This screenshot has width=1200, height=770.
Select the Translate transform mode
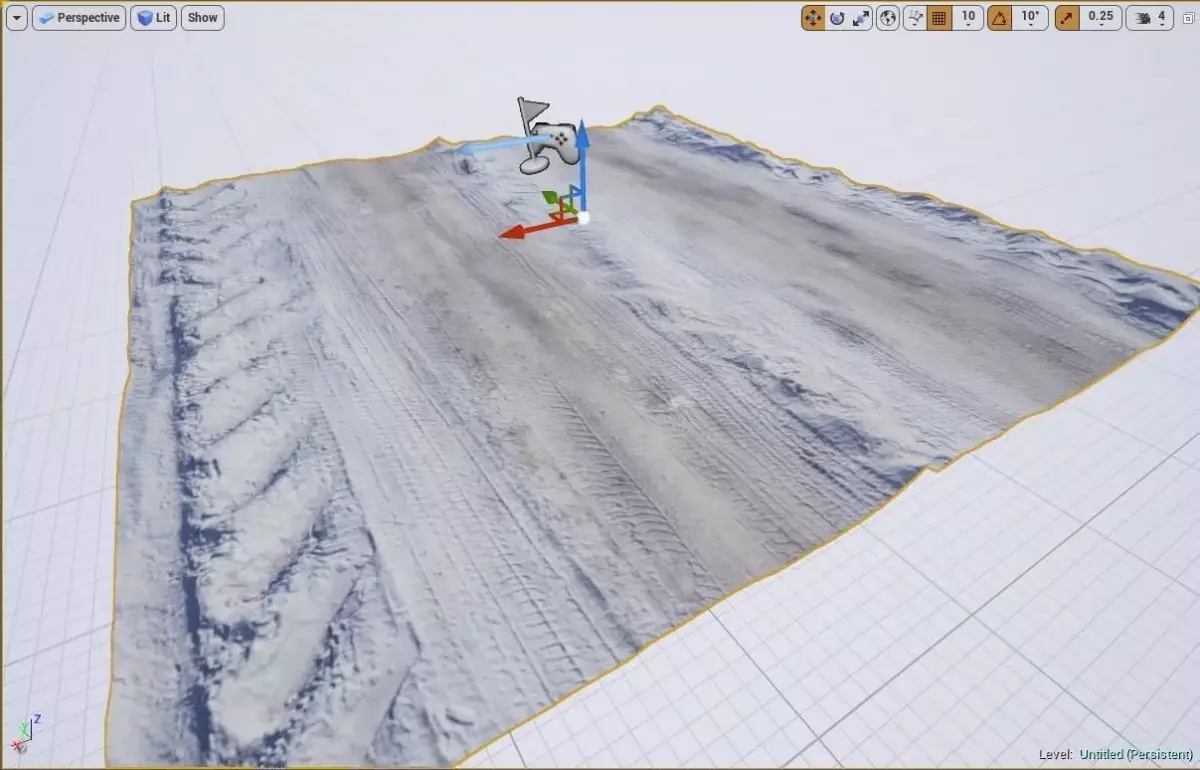813,18
